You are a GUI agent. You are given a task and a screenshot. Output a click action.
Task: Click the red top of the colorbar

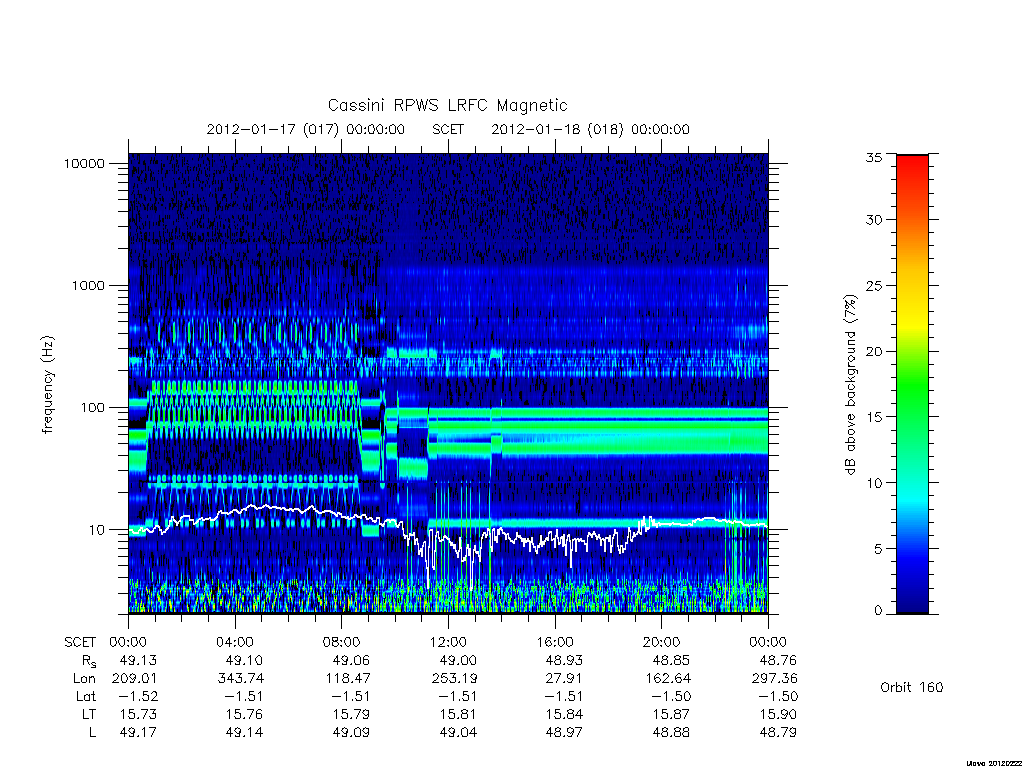[912, 167]
